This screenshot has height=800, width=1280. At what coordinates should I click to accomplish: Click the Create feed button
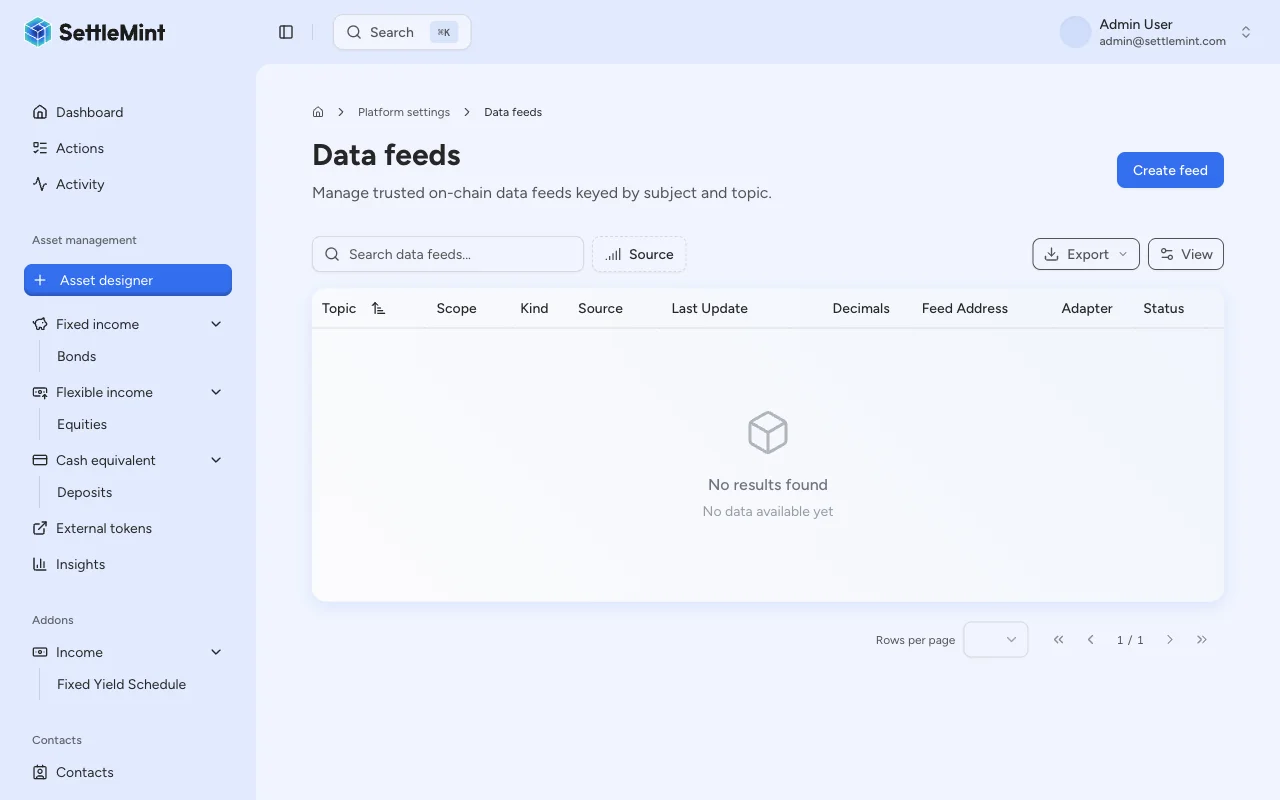[1170, 170]
